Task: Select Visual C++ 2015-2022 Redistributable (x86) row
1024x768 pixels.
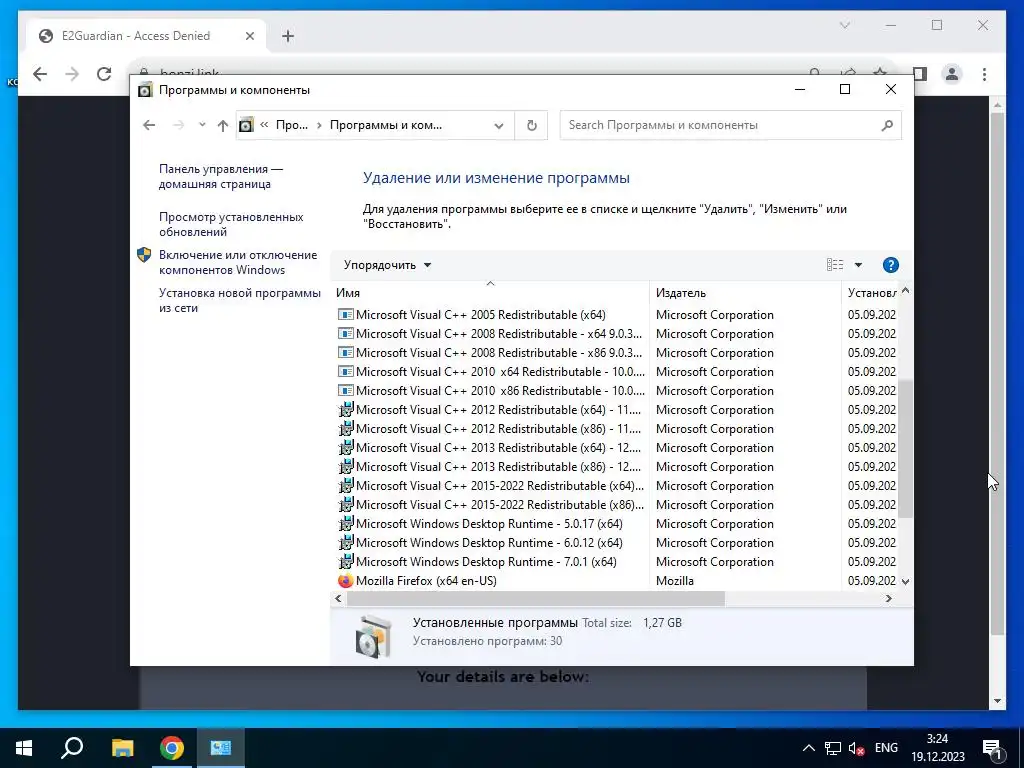Action: coord(616,504)
